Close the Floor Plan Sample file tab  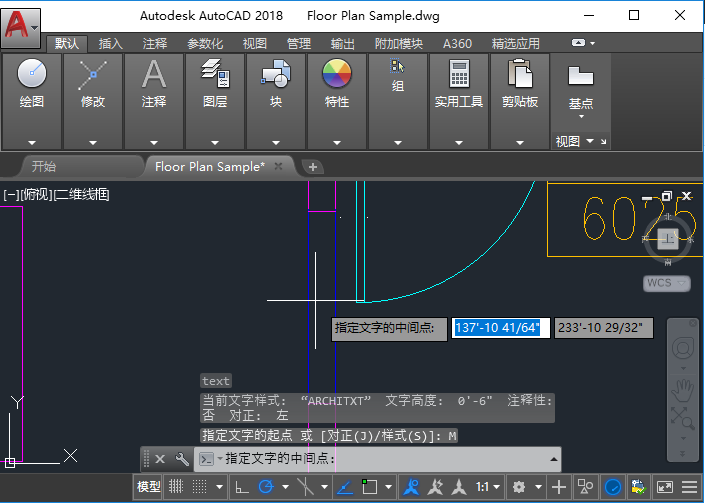click(278, 166)
